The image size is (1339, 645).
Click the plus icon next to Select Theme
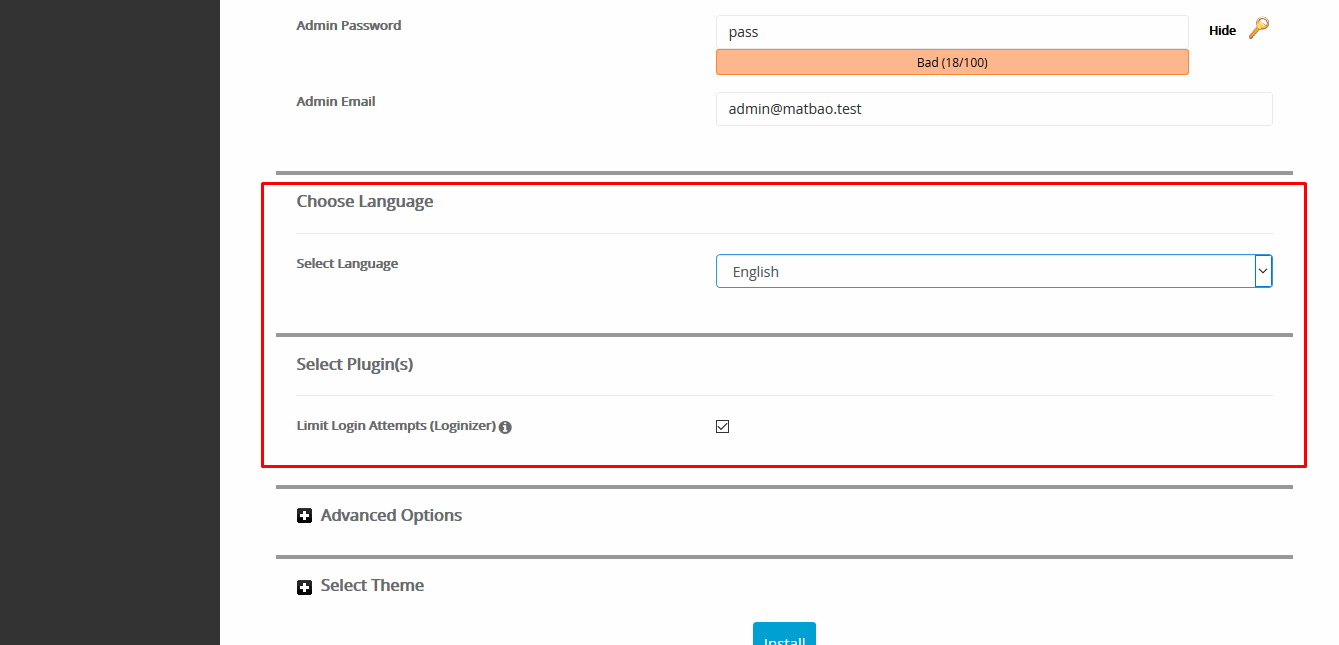[x=305, y=587]
